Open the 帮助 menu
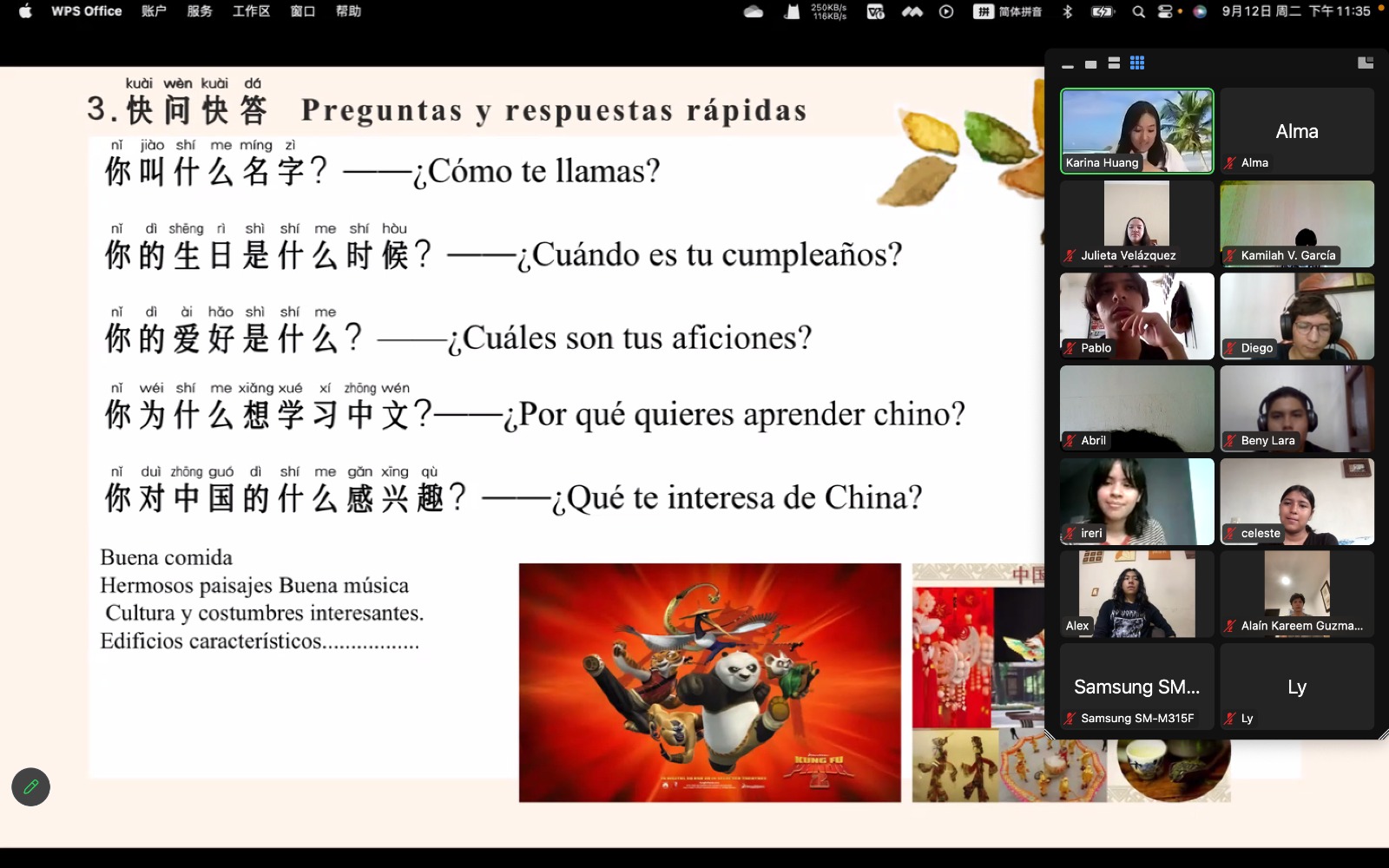This screenshot has height=868, width=1389. click(348, 12)
